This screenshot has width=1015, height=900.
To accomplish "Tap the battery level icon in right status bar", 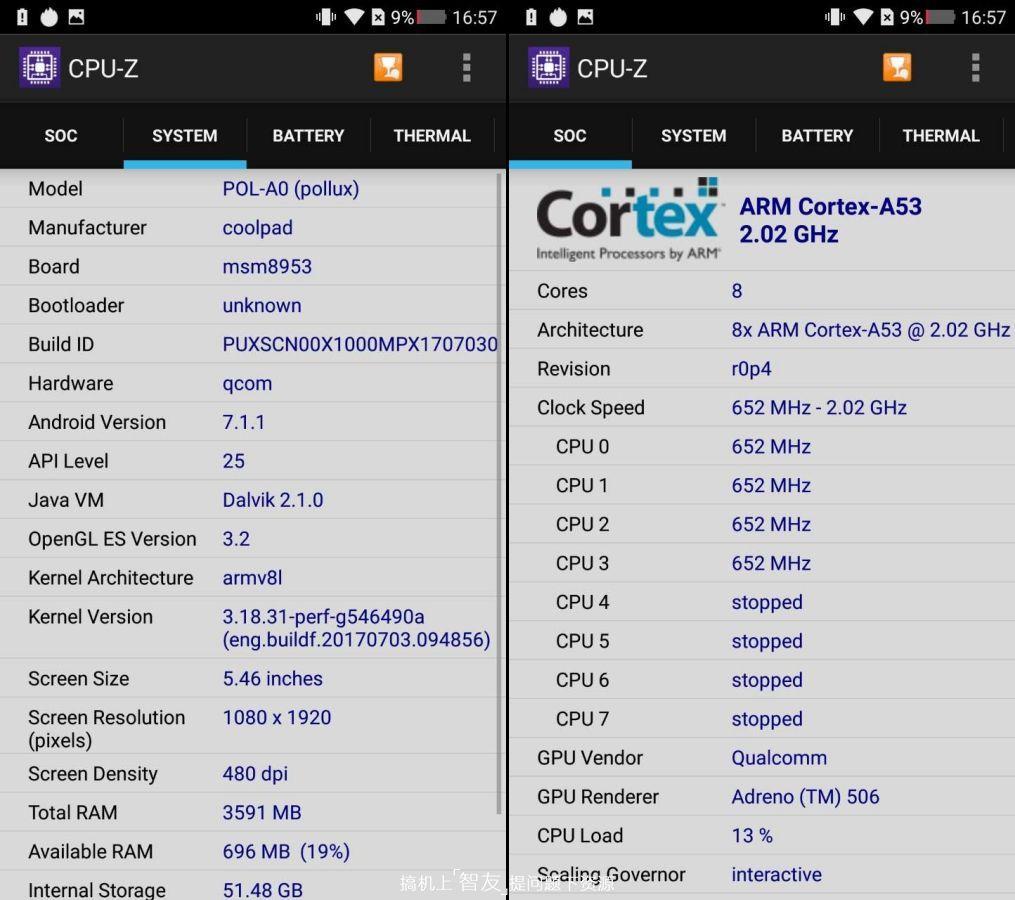I will [x=941, y=17].
